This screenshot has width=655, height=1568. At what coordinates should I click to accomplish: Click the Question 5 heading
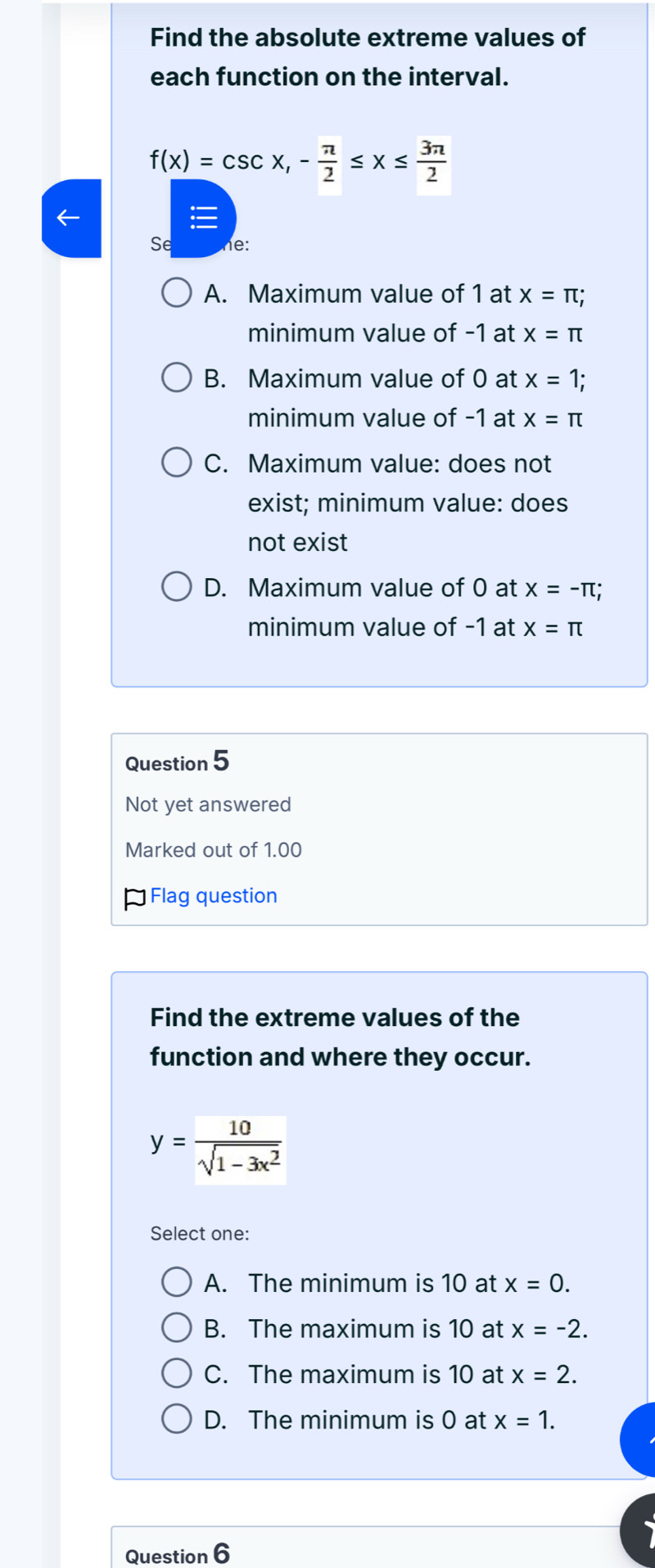[174, 761]
